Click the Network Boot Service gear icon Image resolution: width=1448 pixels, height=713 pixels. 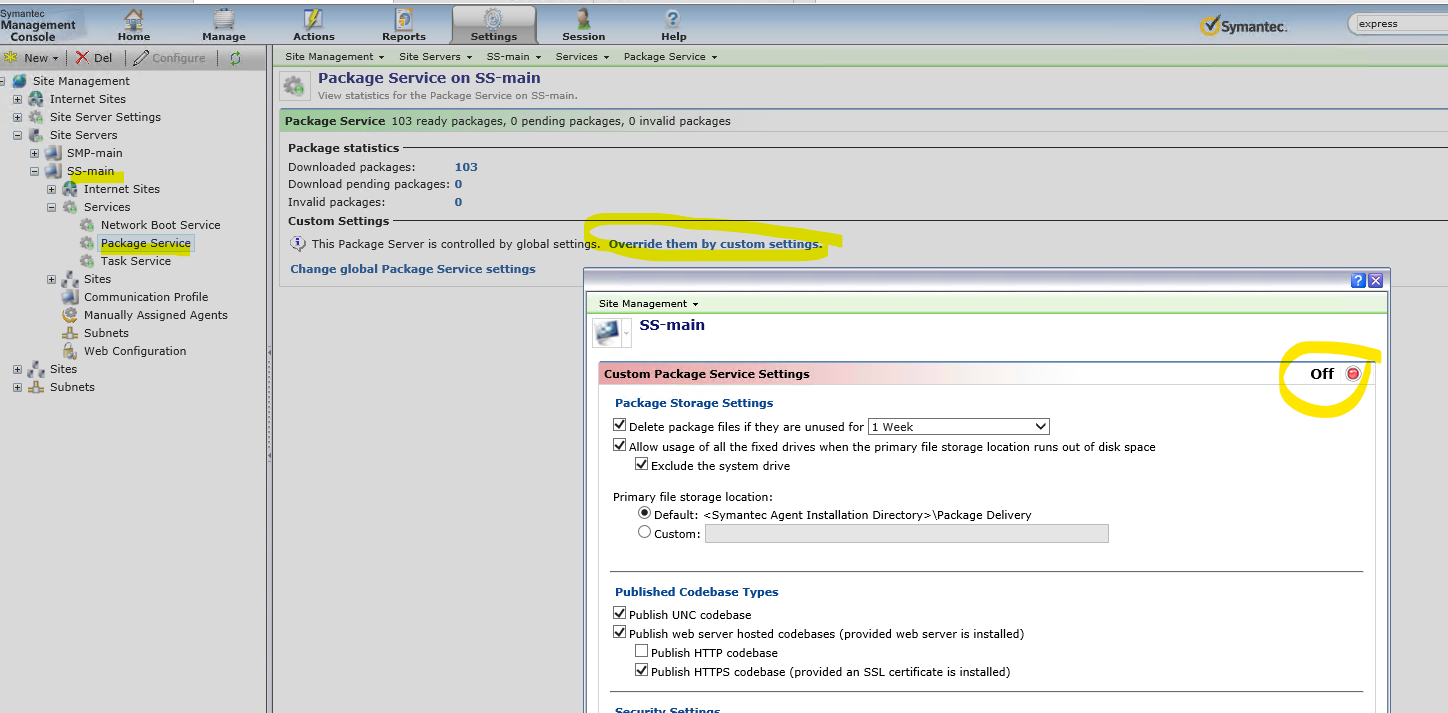[x=87, y=225]
